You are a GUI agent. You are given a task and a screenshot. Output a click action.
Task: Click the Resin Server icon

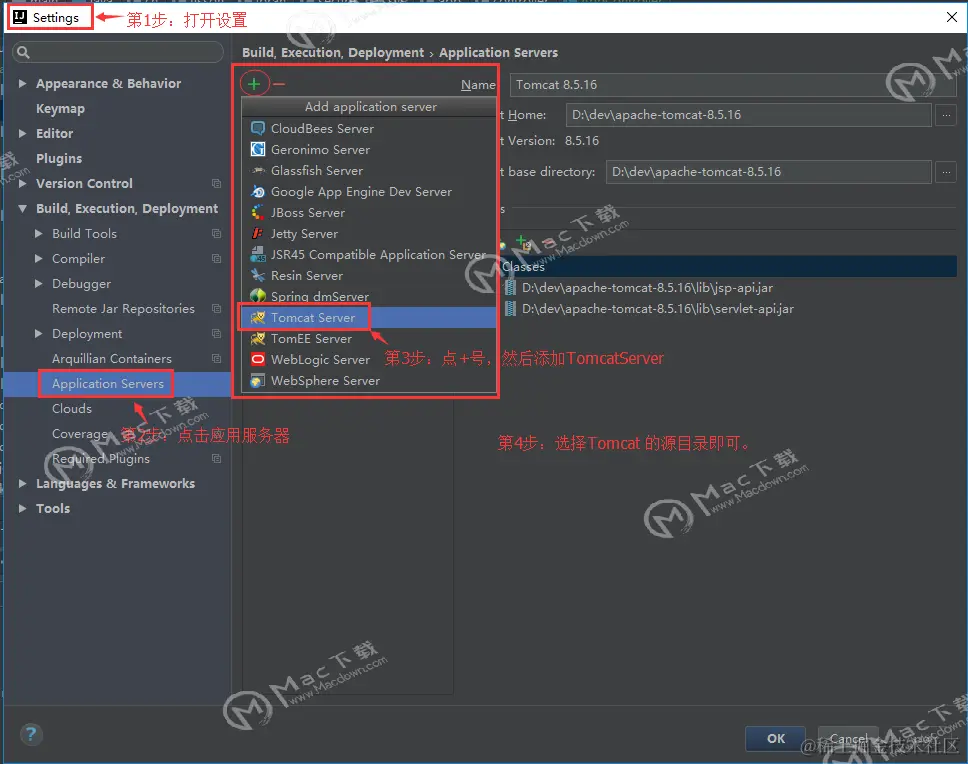257,275
